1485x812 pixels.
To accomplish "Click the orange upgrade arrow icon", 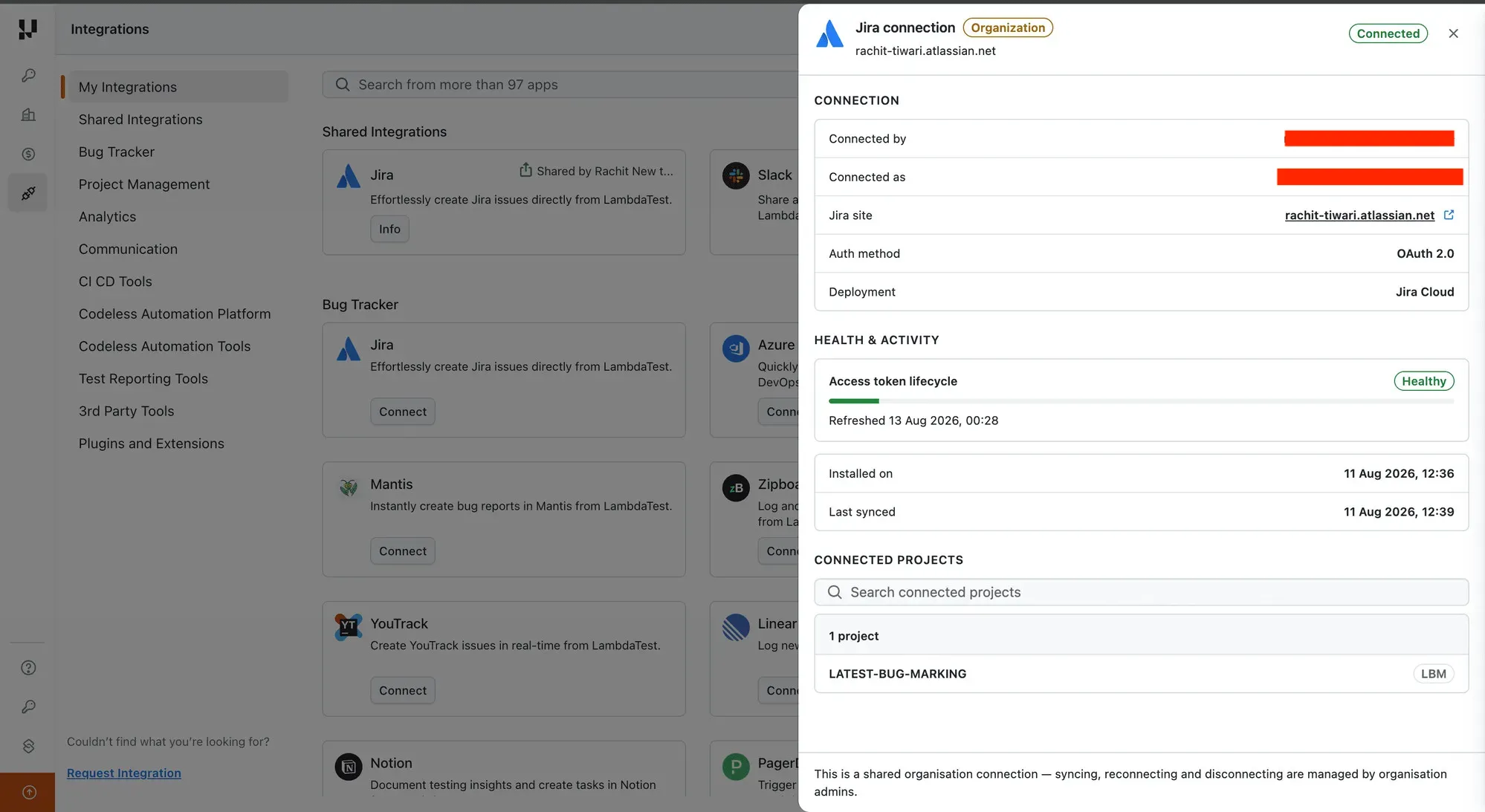I will (x=29, y=792).
